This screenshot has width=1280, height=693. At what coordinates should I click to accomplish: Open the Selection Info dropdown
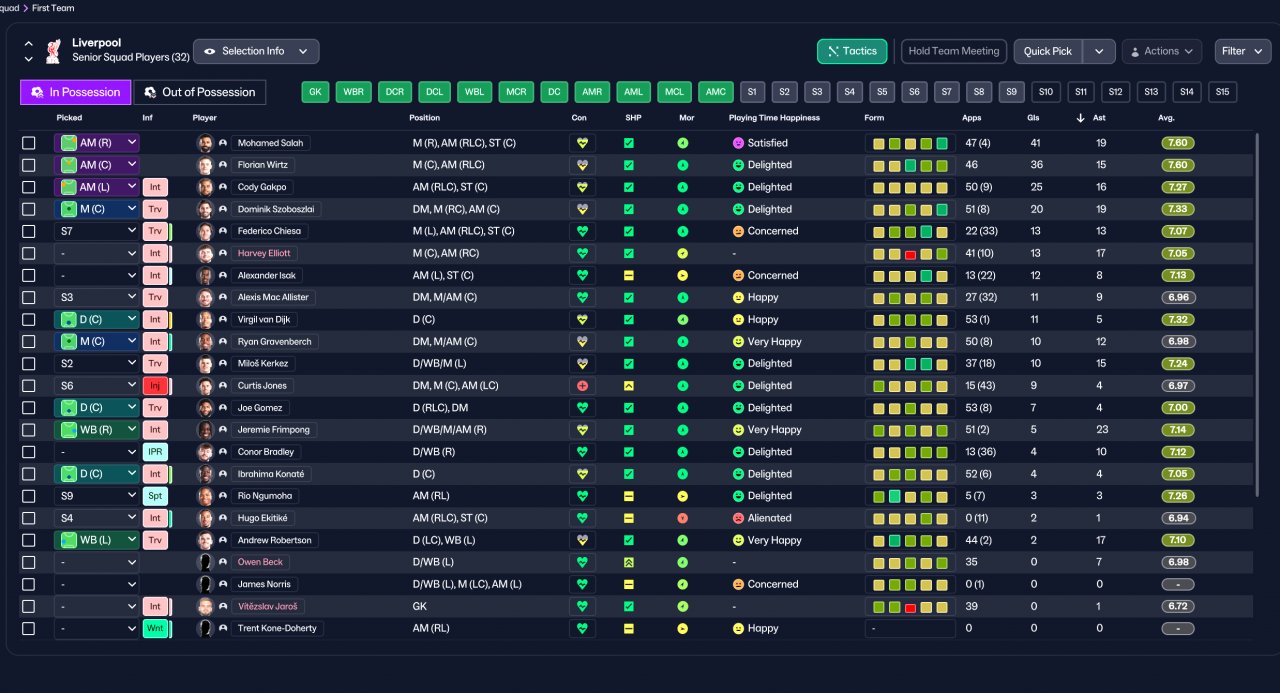tap(256, 51)
